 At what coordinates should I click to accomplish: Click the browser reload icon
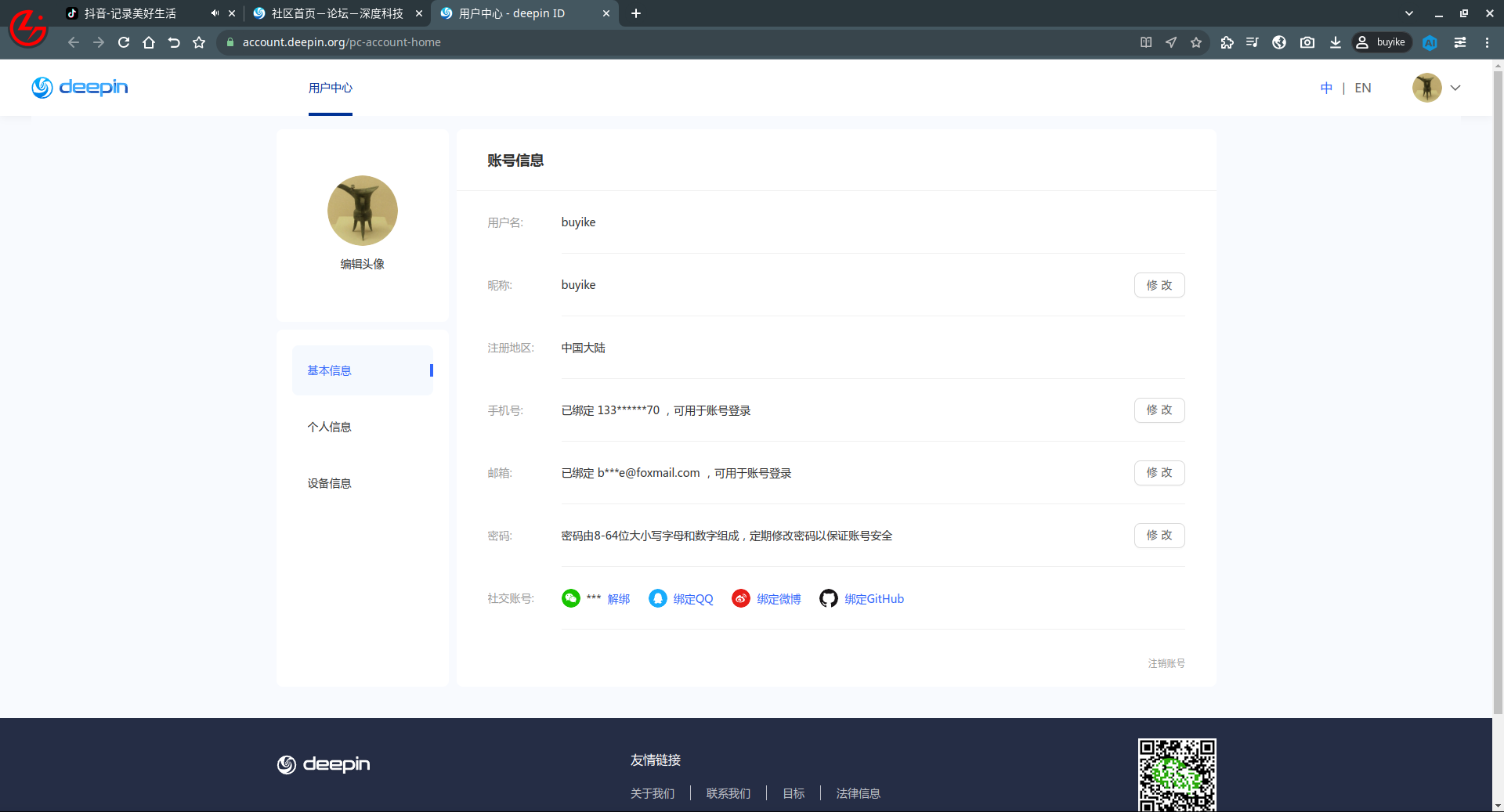point(124,42)
